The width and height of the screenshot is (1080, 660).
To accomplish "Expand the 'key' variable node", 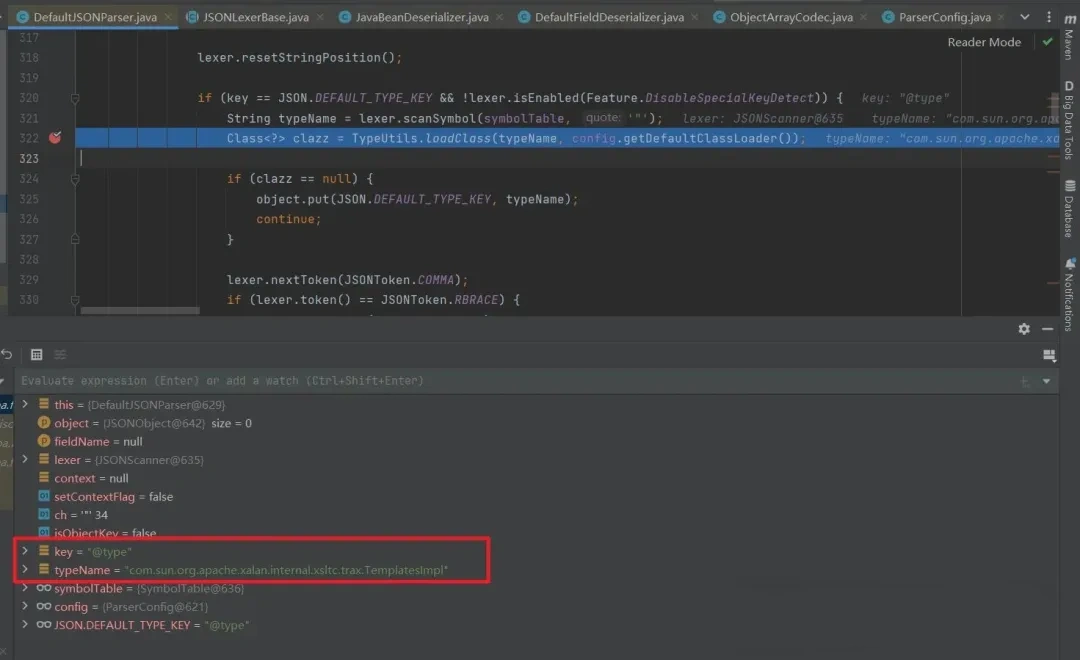I will click(x=25, y=550).
